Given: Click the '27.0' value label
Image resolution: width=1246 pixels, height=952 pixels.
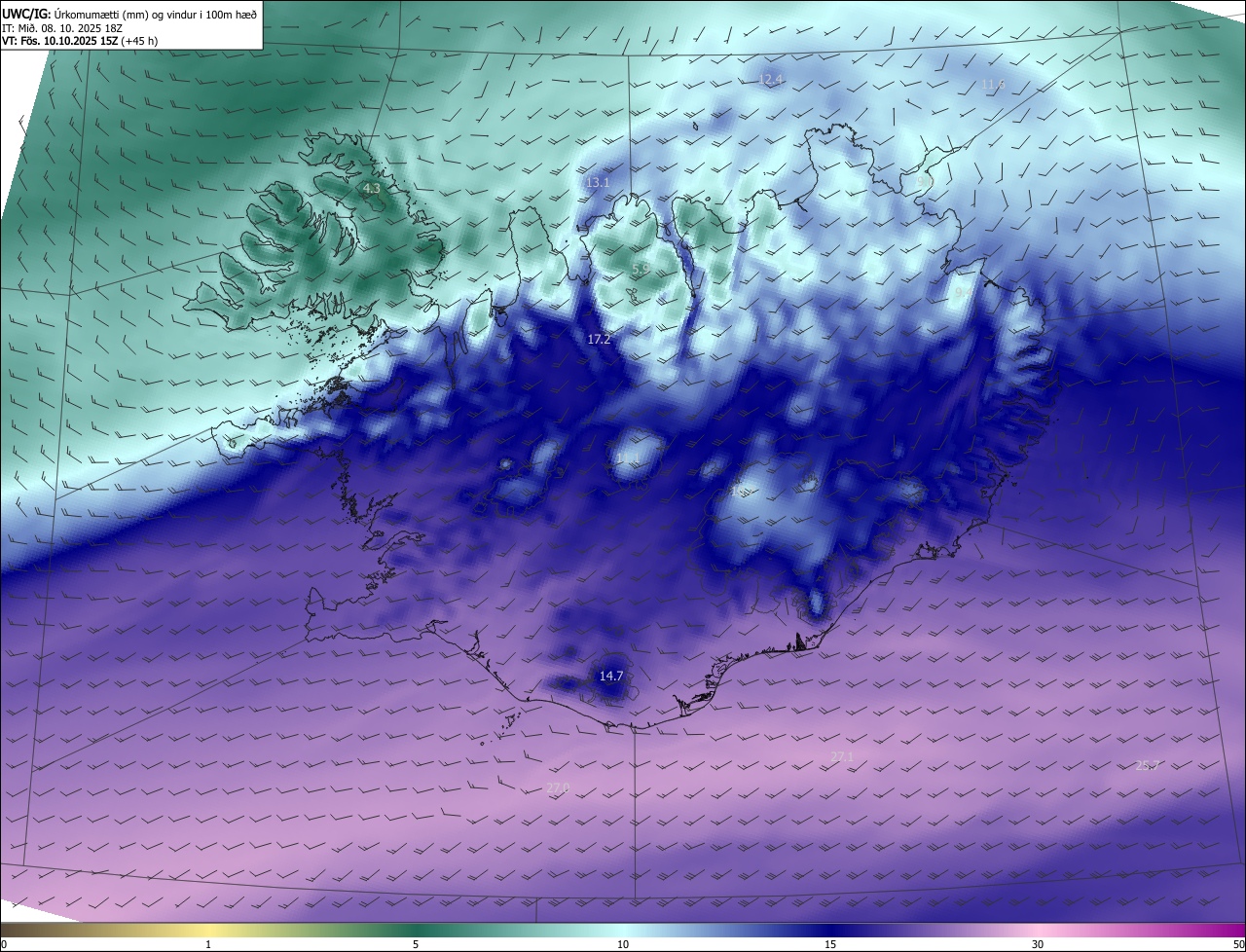Looking at the screenshot, I should click(558, 787).
